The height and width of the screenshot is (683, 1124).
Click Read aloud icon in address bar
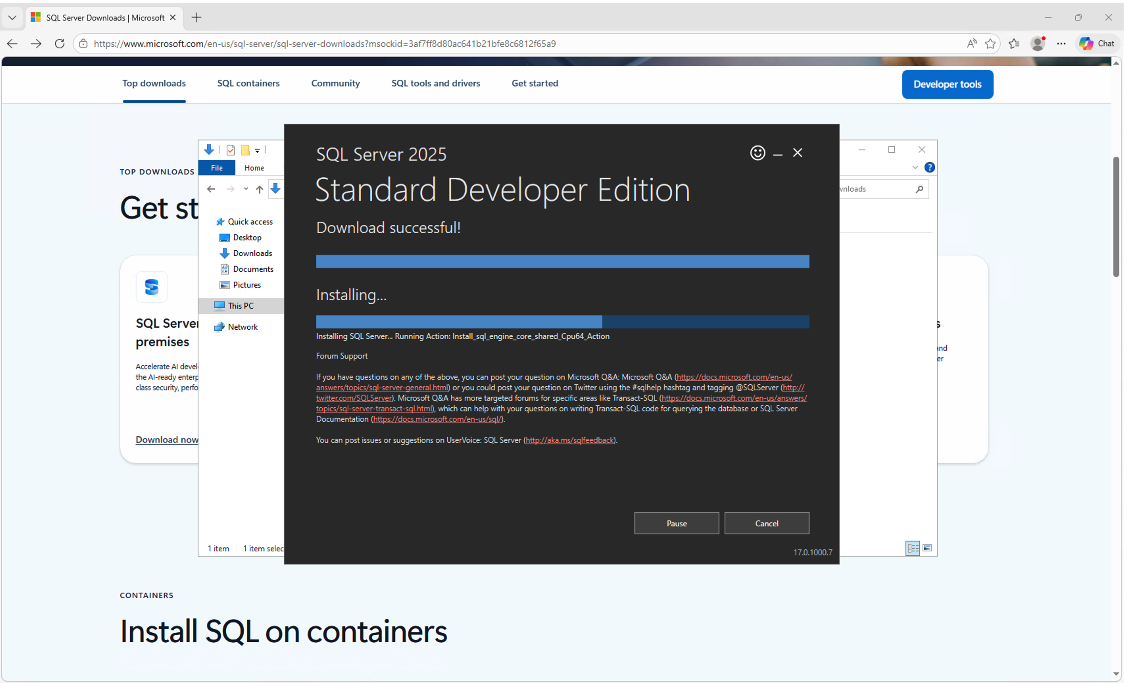[971, 44]
